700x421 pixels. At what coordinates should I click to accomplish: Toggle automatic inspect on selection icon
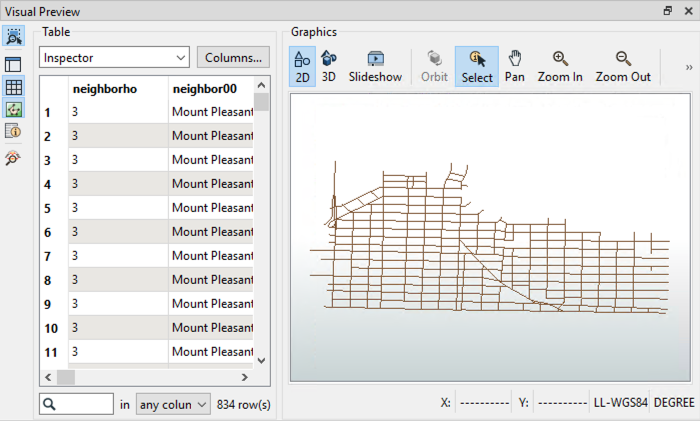click(x=13, y=36)
